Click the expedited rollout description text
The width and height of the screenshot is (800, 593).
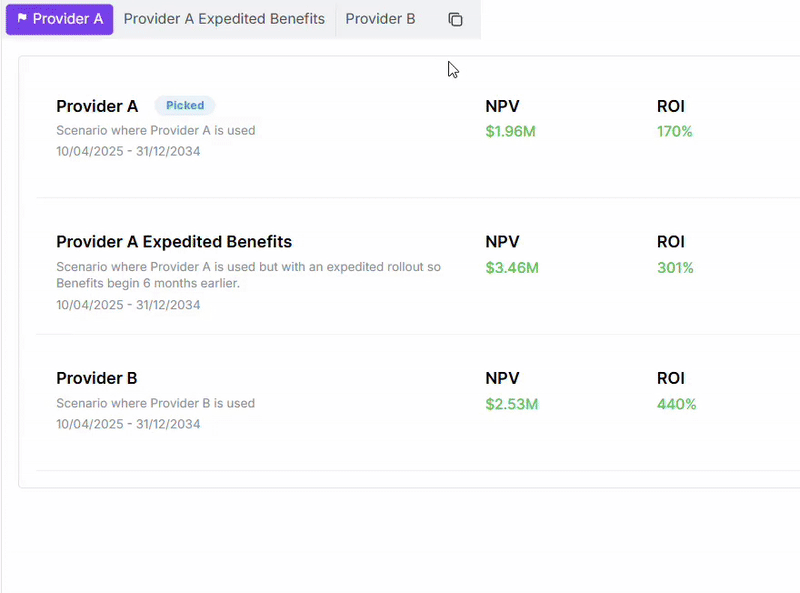tap(248, 275)
